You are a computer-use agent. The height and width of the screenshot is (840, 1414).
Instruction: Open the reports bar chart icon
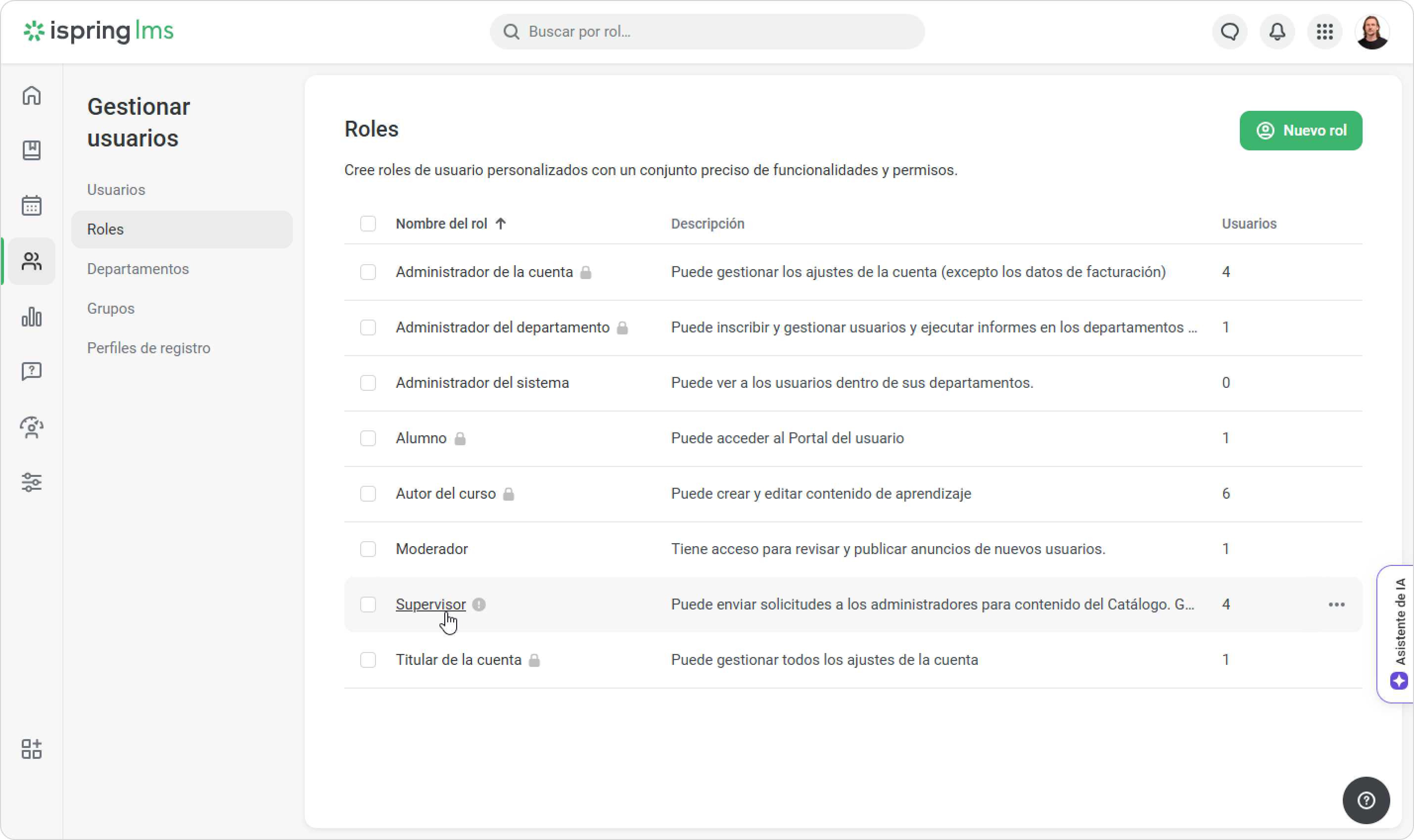32,317
